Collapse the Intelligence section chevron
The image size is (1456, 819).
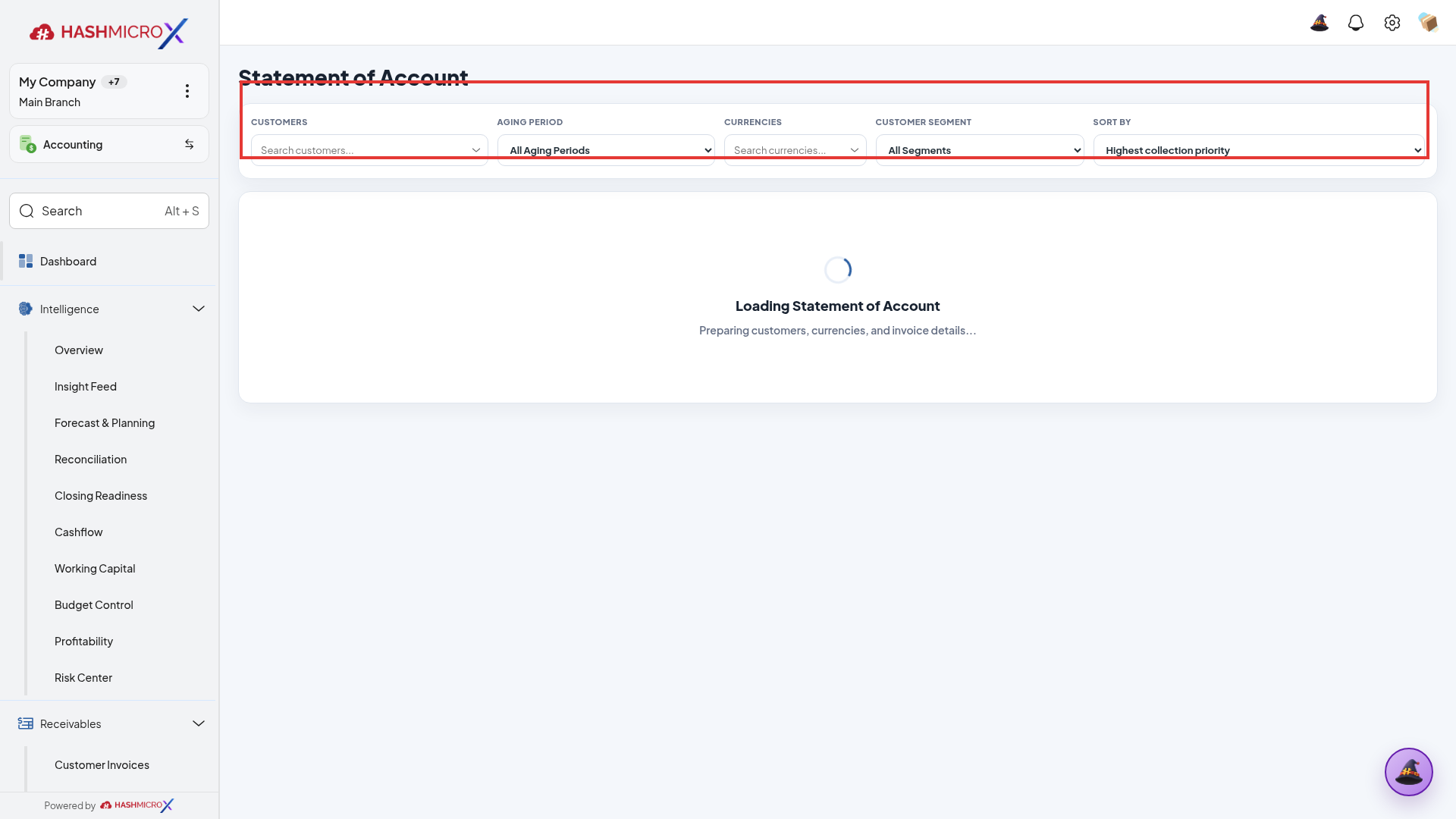pyautogui.click(x=199, y=309)
